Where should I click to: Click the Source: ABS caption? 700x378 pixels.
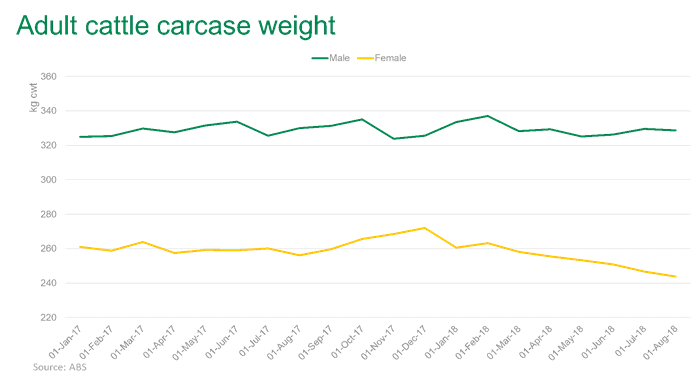tap(59, 367)
